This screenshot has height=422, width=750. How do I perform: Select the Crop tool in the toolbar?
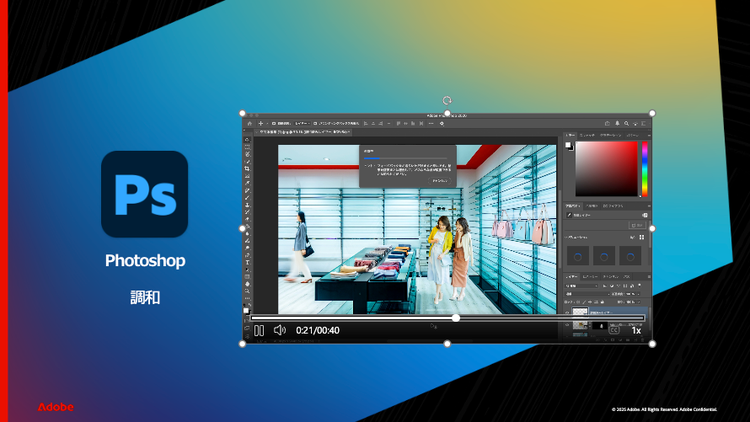(x=248, y=169)
